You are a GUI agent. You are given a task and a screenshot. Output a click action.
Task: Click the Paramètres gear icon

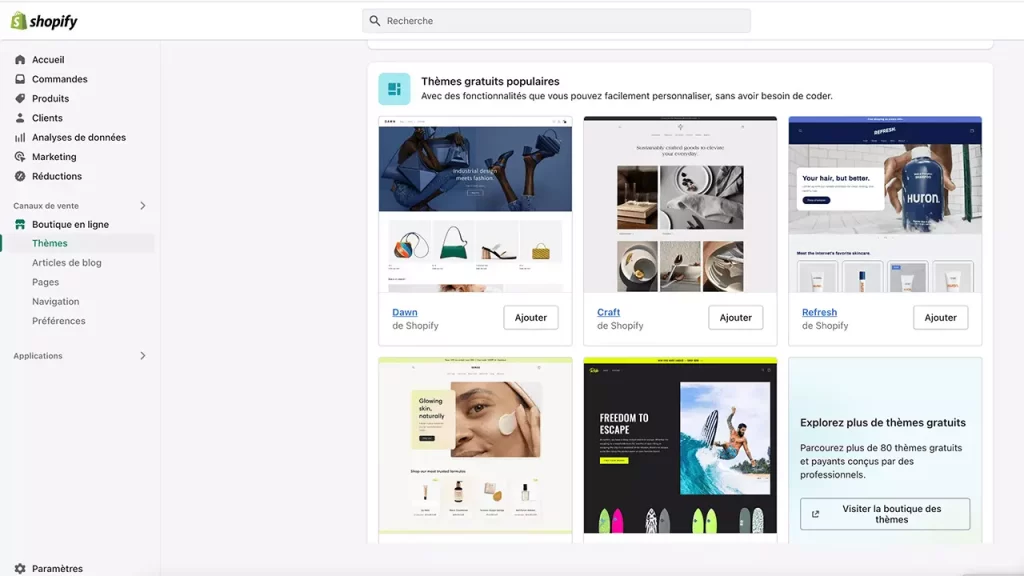pyautogui.click(x=20, y=569)
